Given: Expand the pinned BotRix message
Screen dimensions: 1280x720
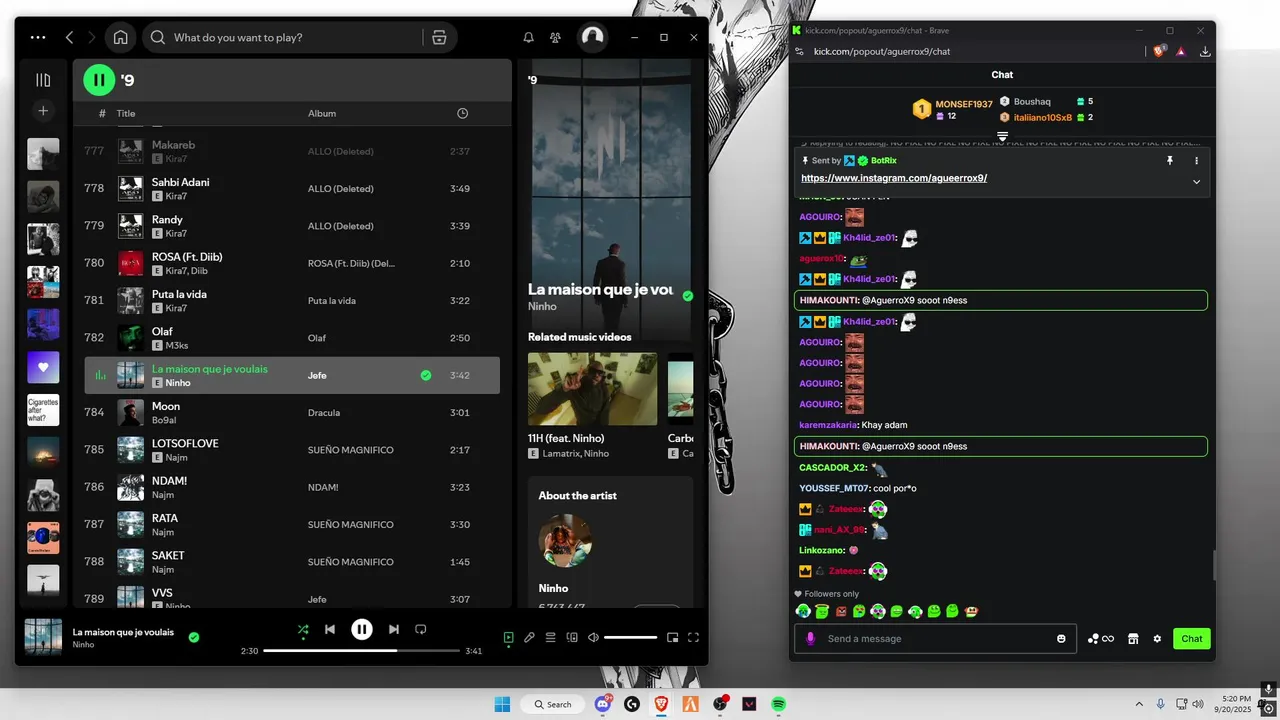Looking at the screenshot, I should 1196,182.
